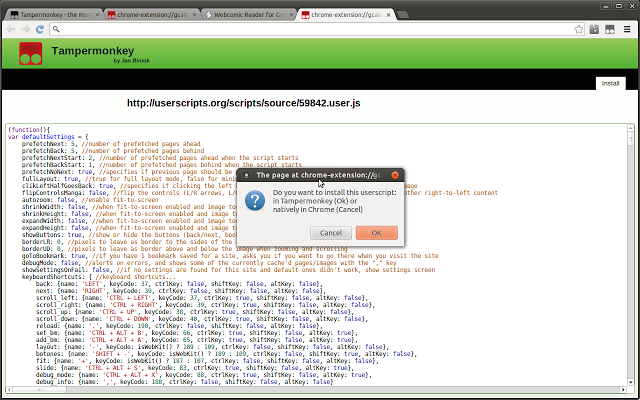
Task: Click the 'showSettingsOnFail: false' code line
Action: pyautogui.click(x=228, y=269)
